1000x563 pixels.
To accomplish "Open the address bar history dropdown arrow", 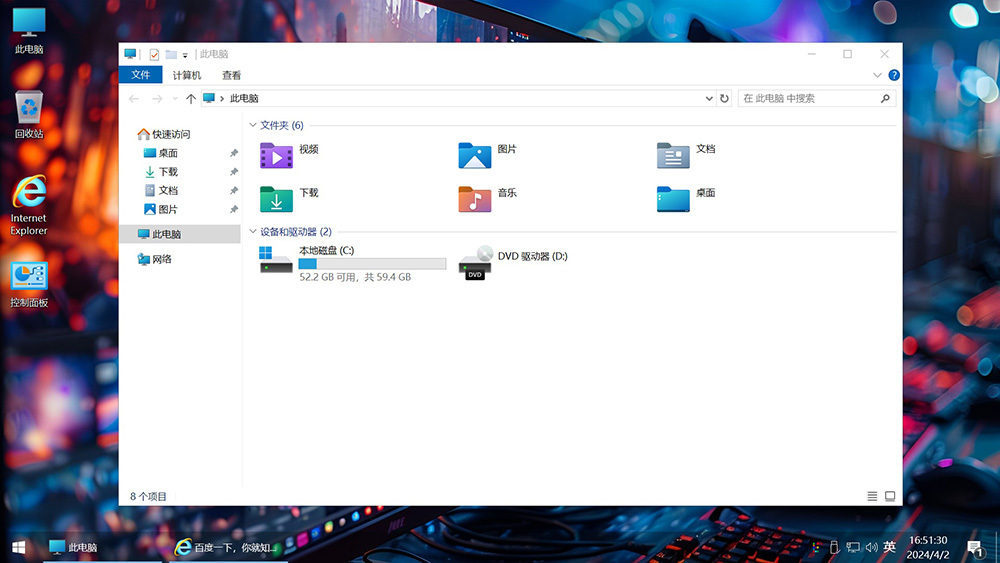I will (x=708, y=99).
